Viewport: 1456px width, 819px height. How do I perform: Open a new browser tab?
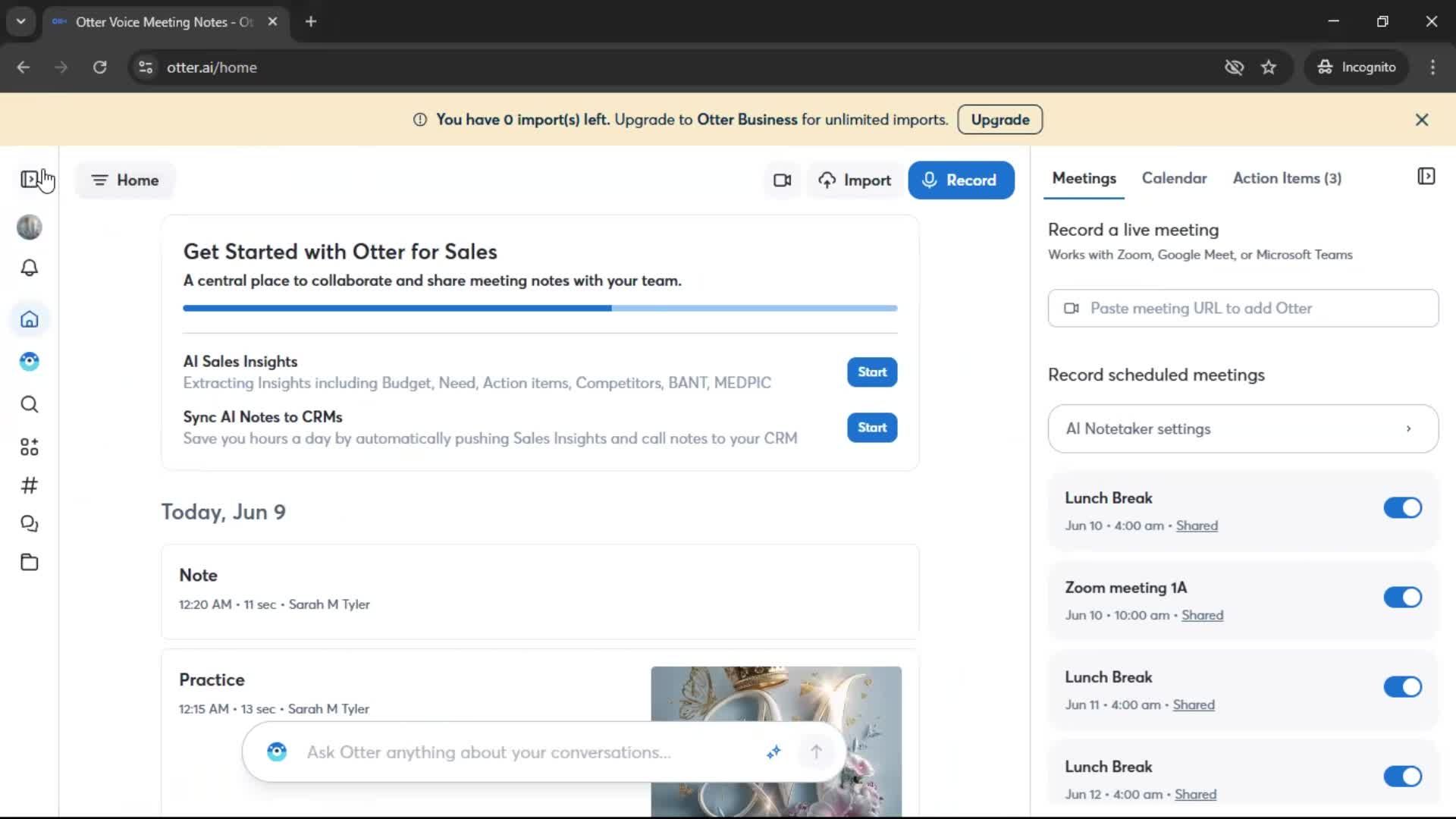point(311,21)
